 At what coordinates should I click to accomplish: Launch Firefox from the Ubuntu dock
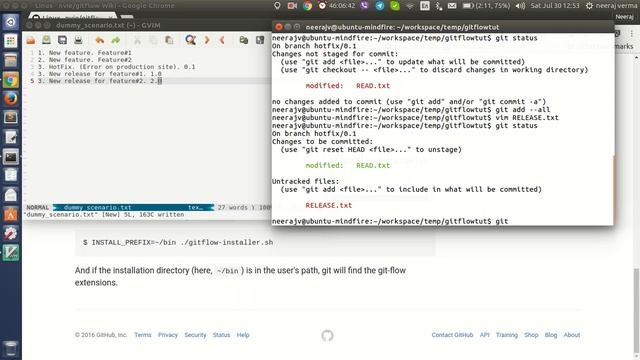(x=11, y=99)
